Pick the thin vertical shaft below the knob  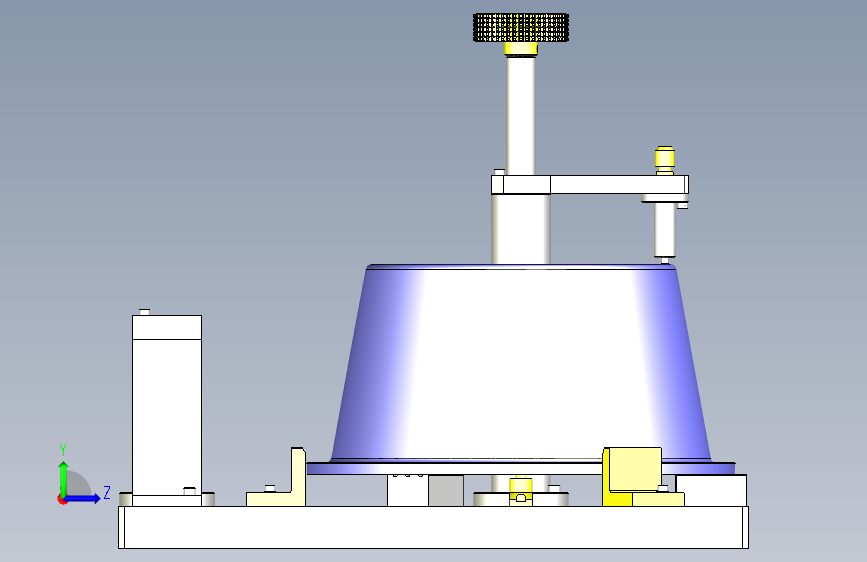[x=520, y=115]
